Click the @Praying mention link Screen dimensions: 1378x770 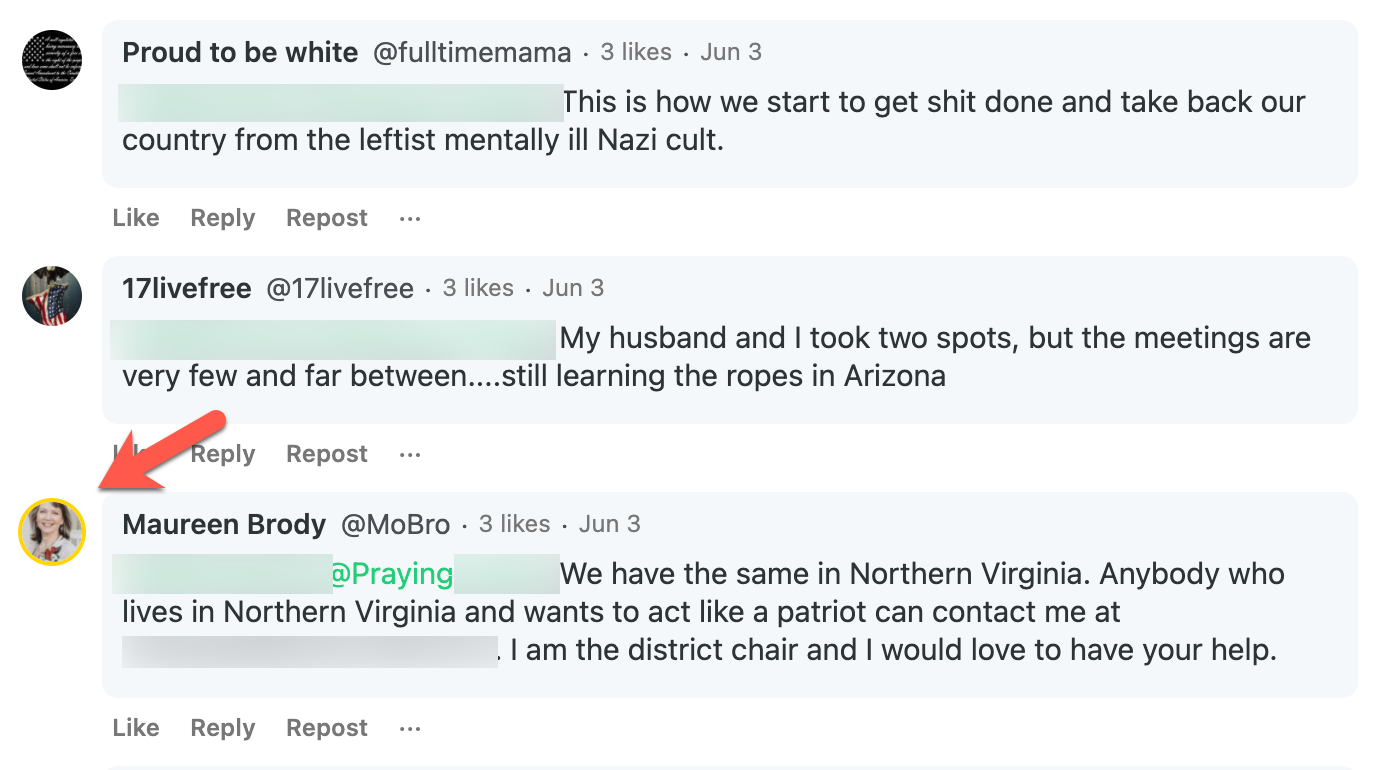pyautogui.click(x=392, y=574)
